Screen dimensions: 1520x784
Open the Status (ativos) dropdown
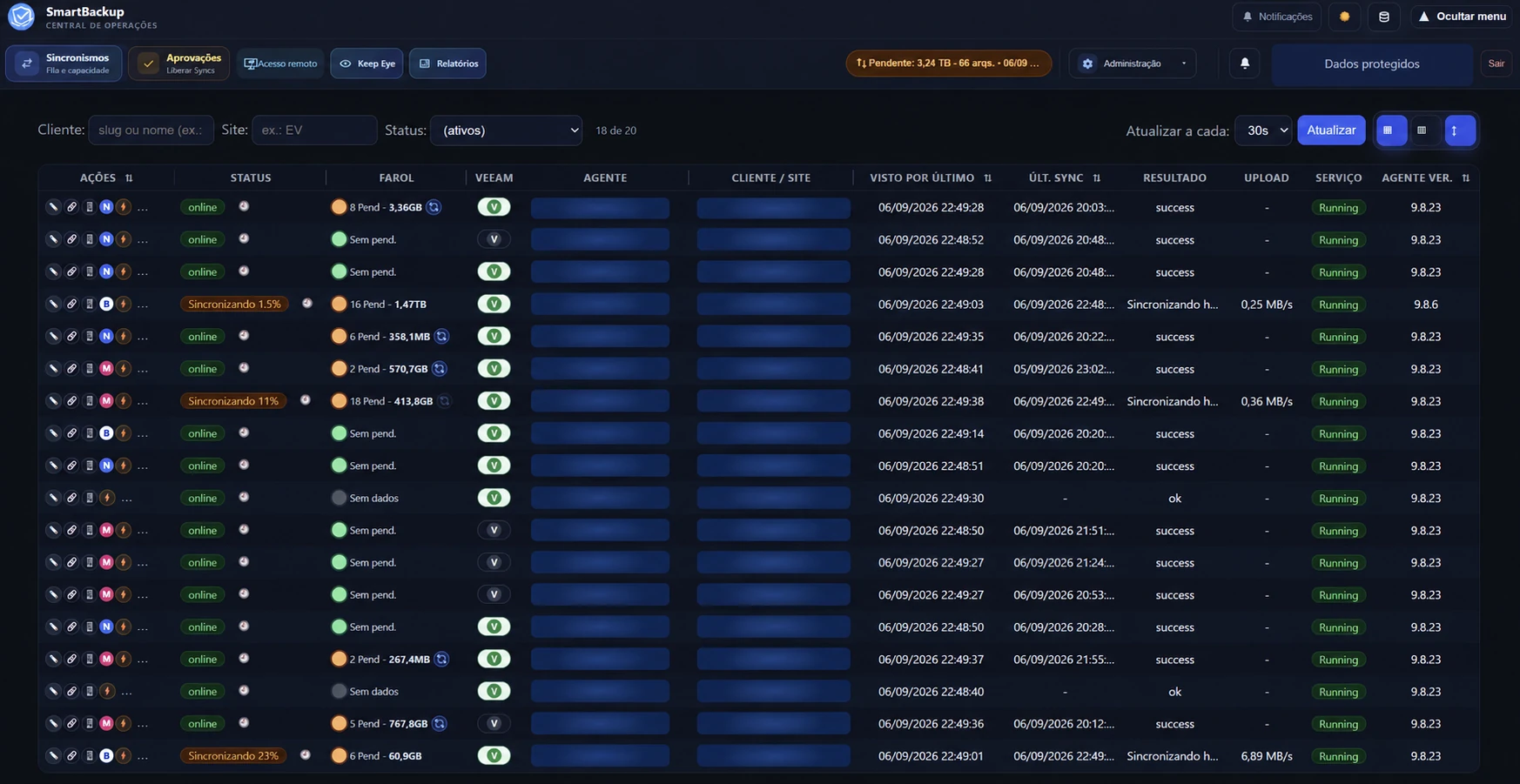507,130
